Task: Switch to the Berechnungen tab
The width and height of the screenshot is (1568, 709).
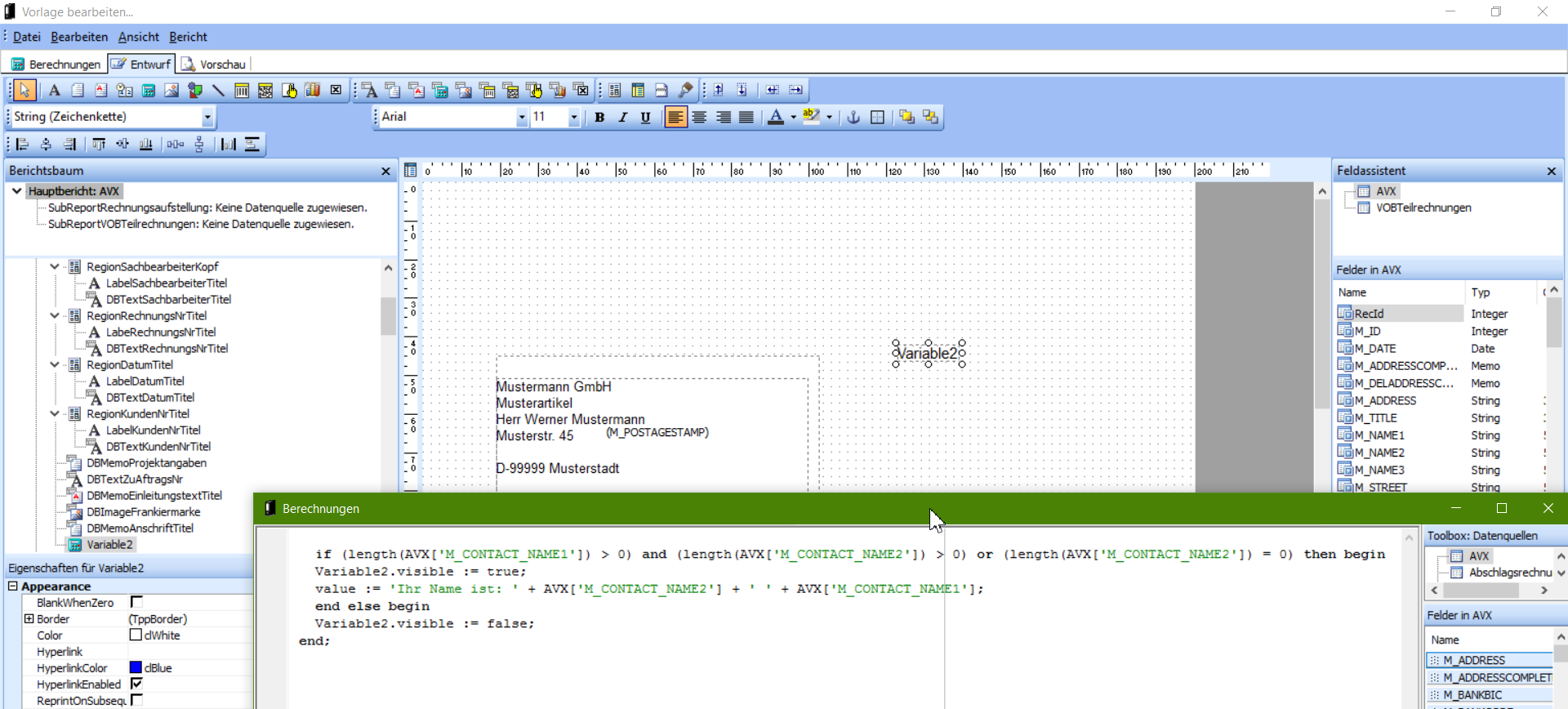Action: point(56,64)
